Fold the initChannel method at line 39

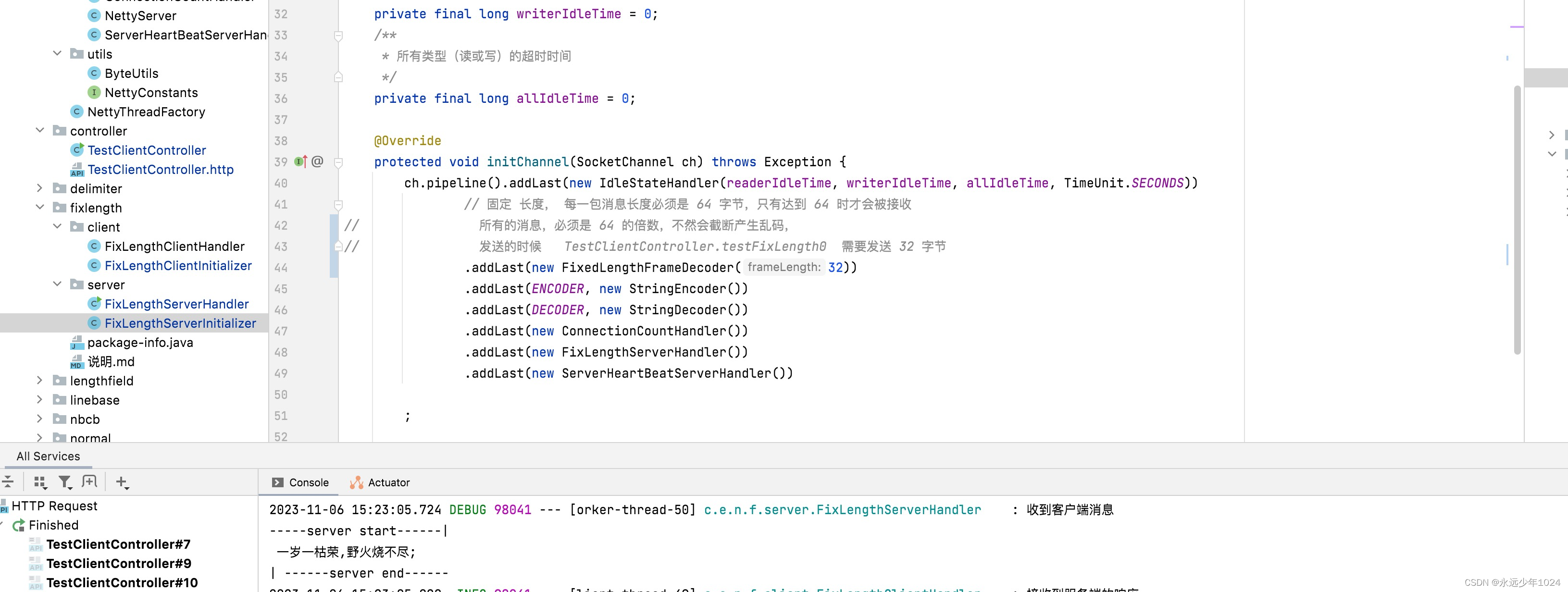[338, 162]
